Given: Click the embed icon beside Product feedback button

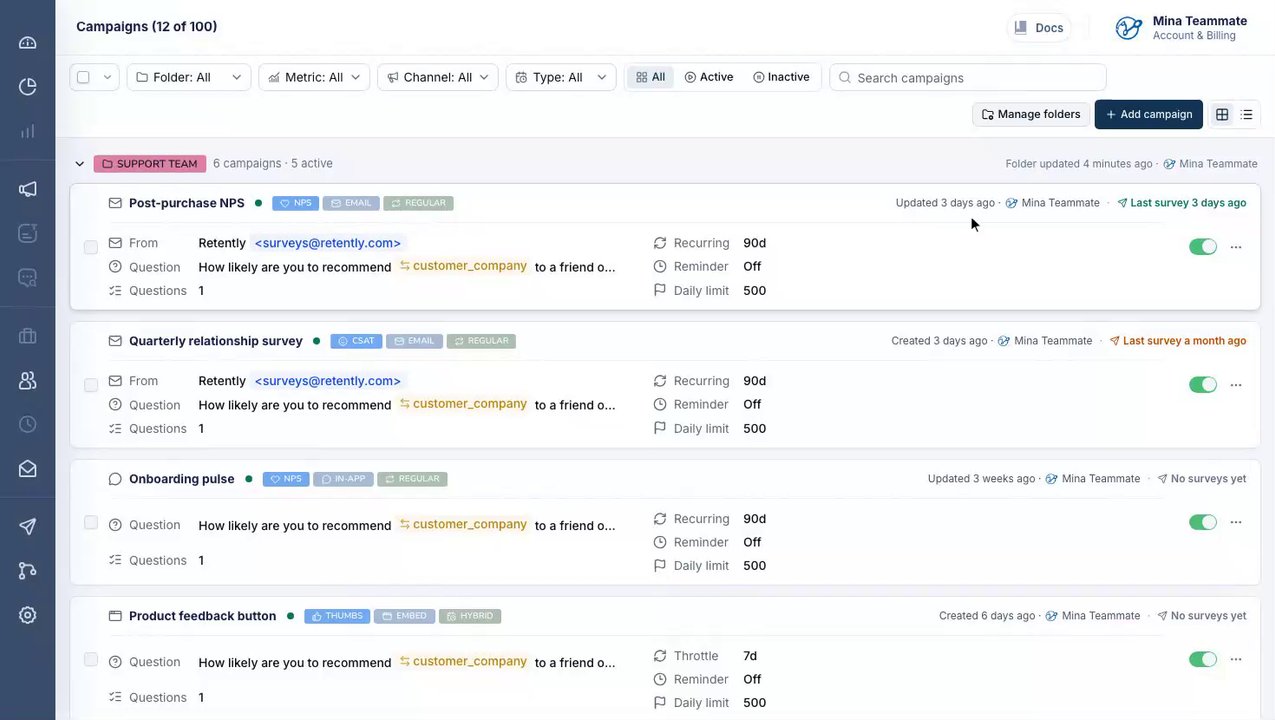Looking at the screenshot, I should coord(115,616).
